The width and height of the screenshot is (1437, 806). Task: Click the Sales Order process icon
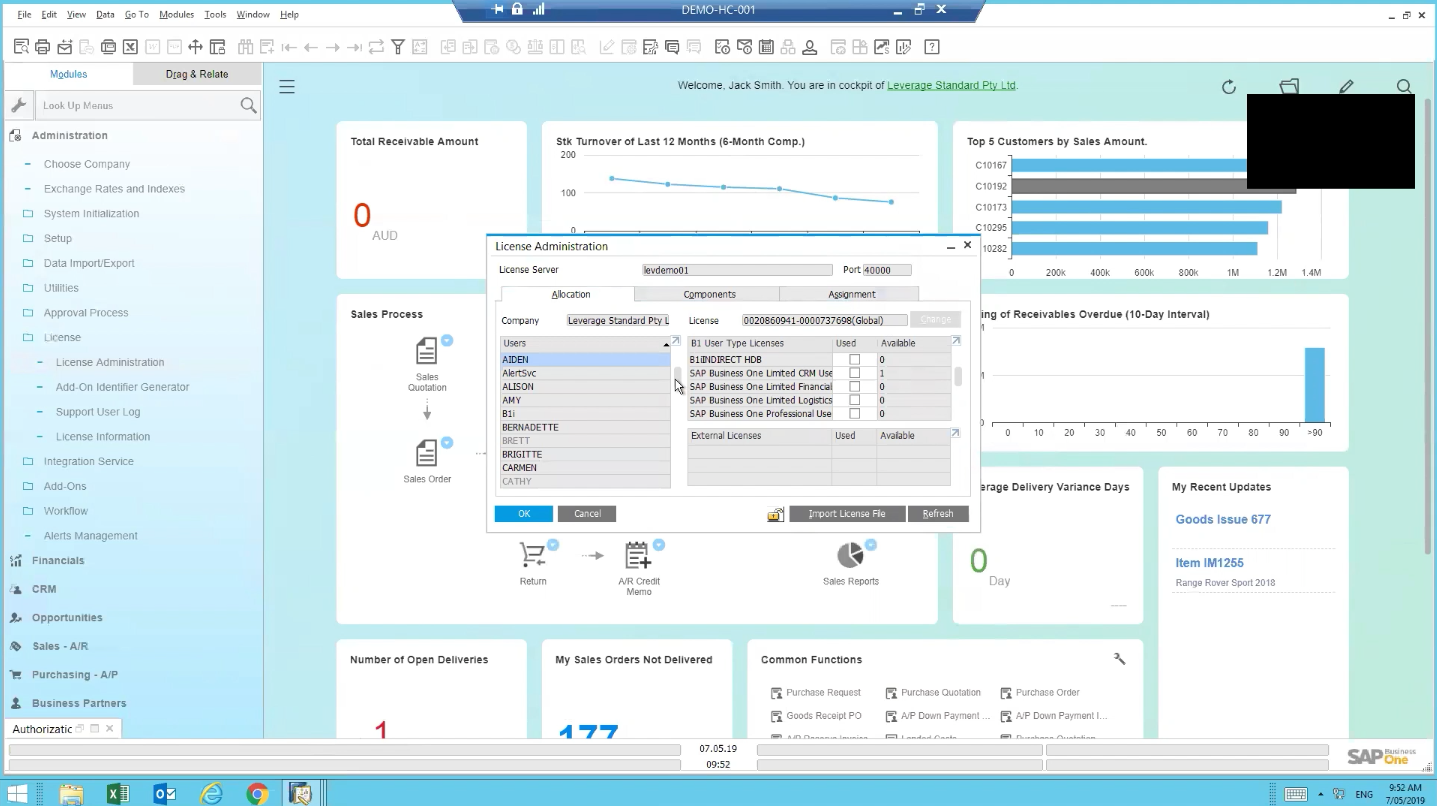[427, 453]
